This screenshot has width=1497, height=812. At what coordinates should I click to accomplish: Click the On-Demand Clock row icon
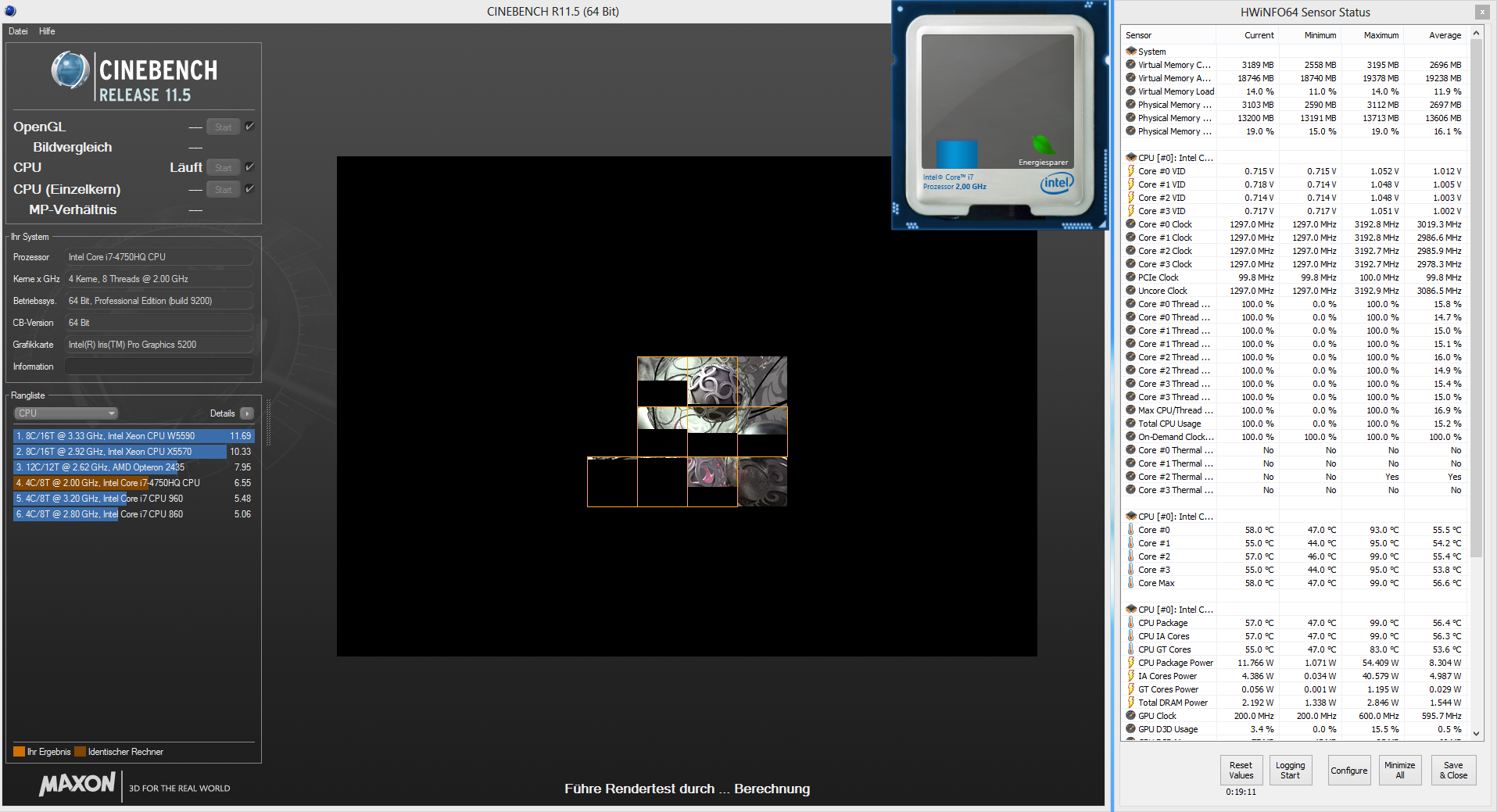pos(1130,437)
